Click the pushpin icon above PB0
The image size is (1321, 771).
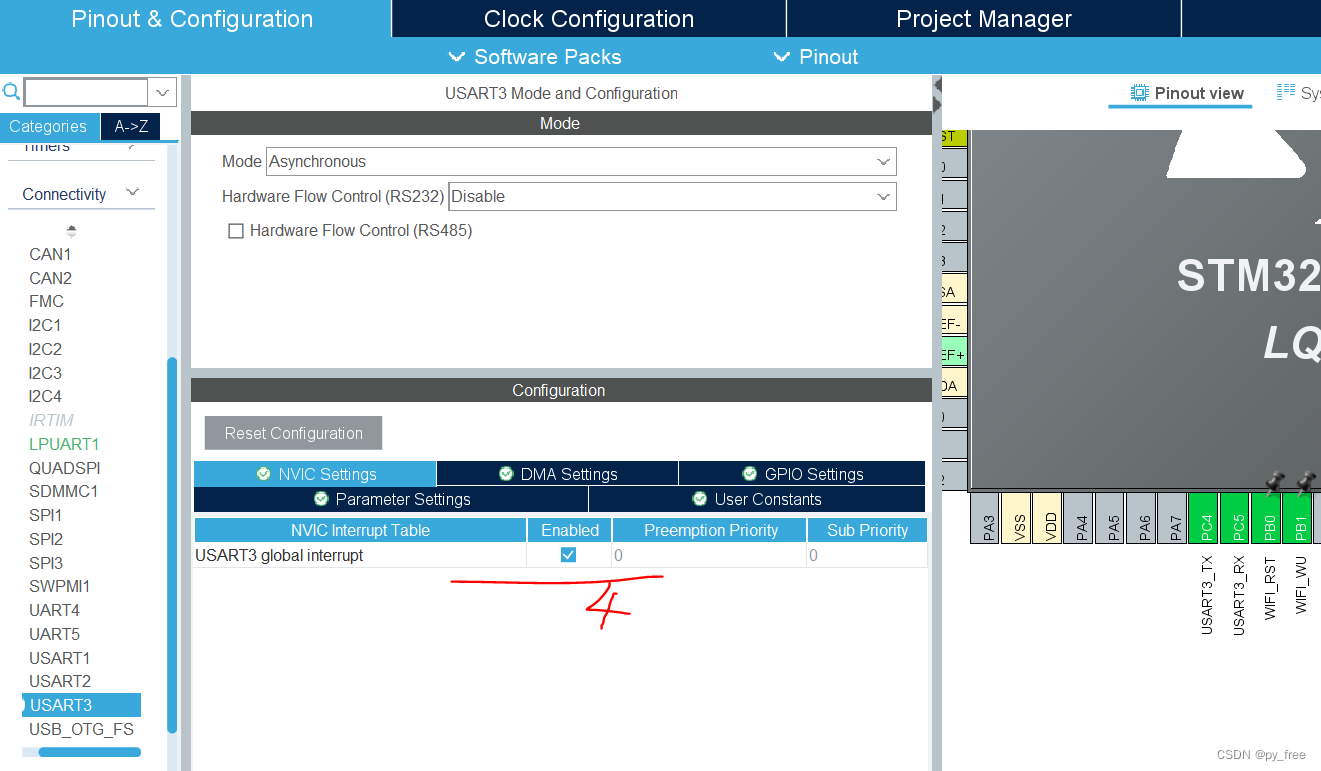pos(1273,483)
